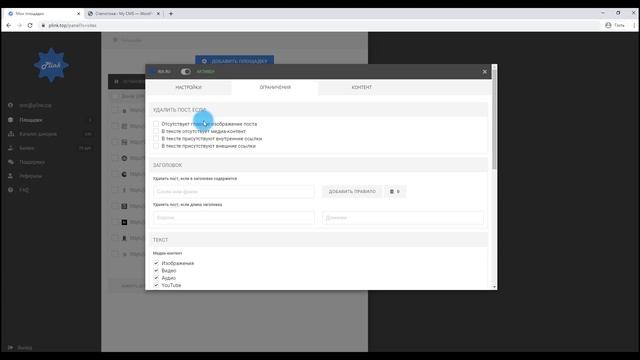640x360 pixels.
Task: Click the Plink star logo
Action: click(x=51, y=65)
